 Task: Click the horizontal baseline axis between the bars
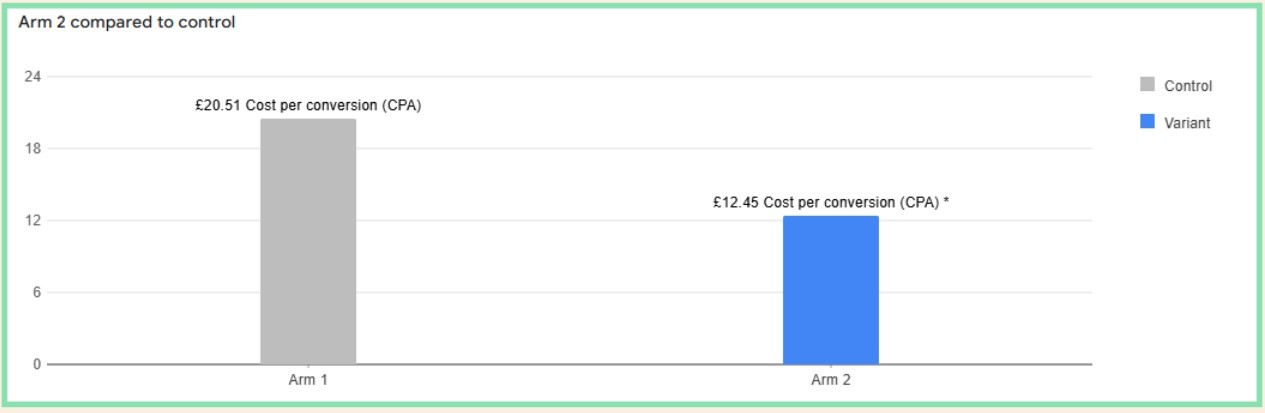coord(570,365)
